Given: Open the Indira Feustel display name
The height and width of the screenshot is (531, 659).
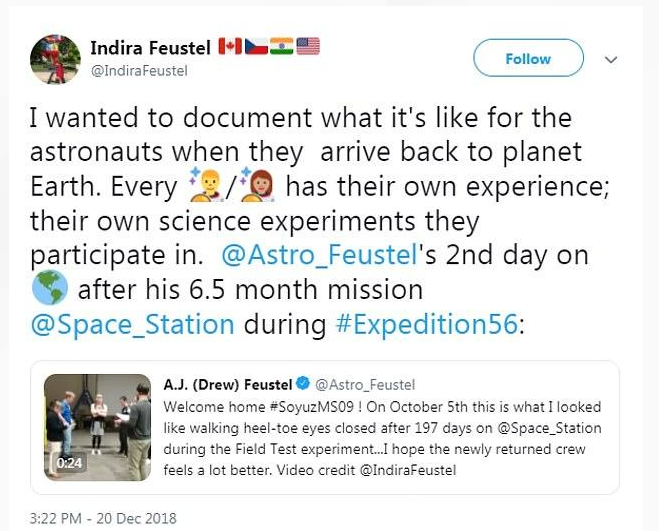Looking at the screenshot, I should pyautogui.click(x=150, y=48).
